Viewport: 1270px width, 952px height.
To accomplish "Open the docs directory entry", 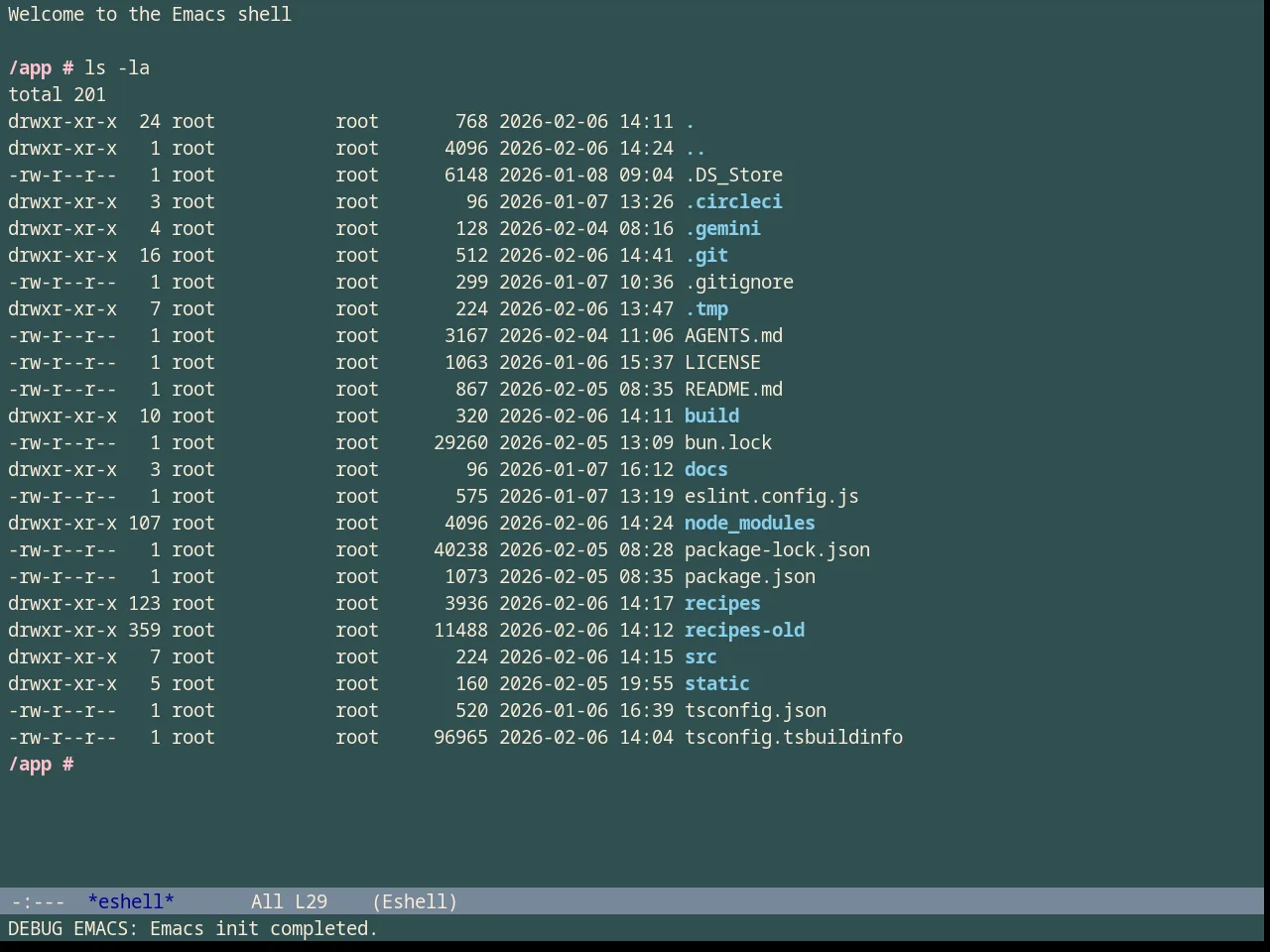I will [x=706, y=469].
